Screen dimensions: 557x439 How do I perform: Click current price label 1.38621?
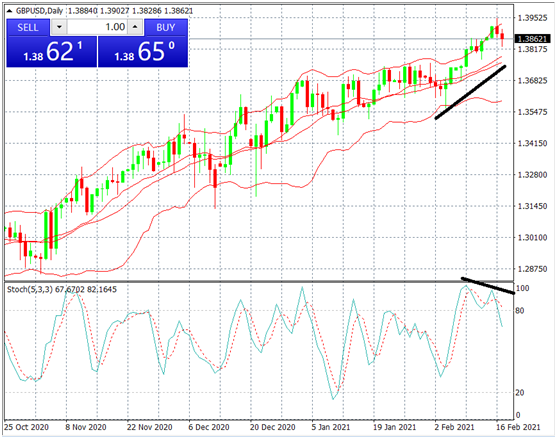(532, 39)
